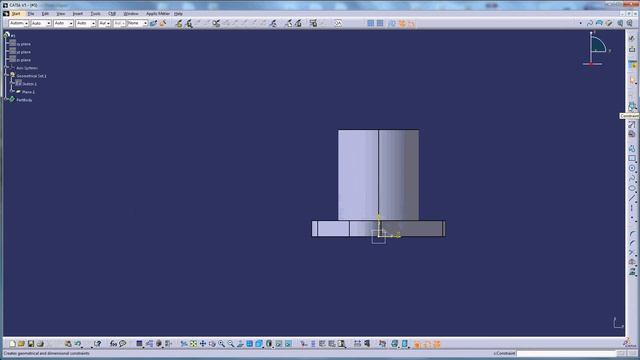This screenshot has height=360, width=640.
Task: Select Axis Systems in the tree
Action: pyautogui.click(x=27, y=68)
